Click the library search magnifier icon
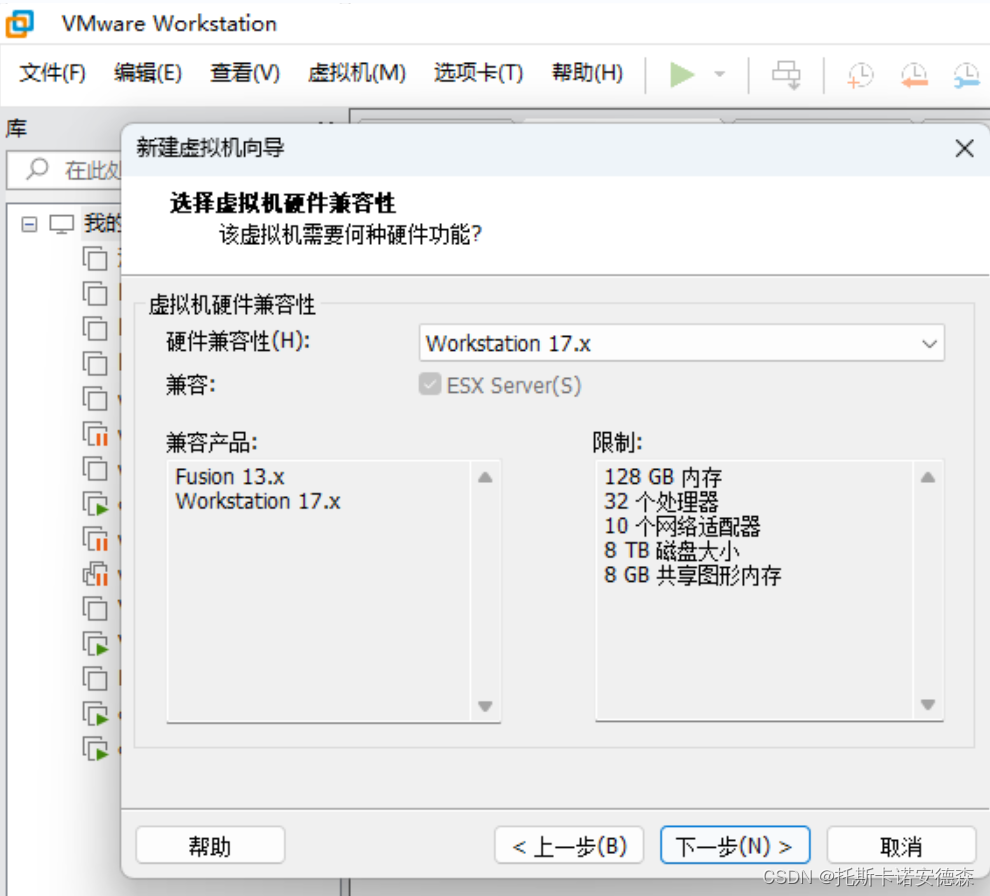Screen dimensions: 990x896 tap(37, 169)
